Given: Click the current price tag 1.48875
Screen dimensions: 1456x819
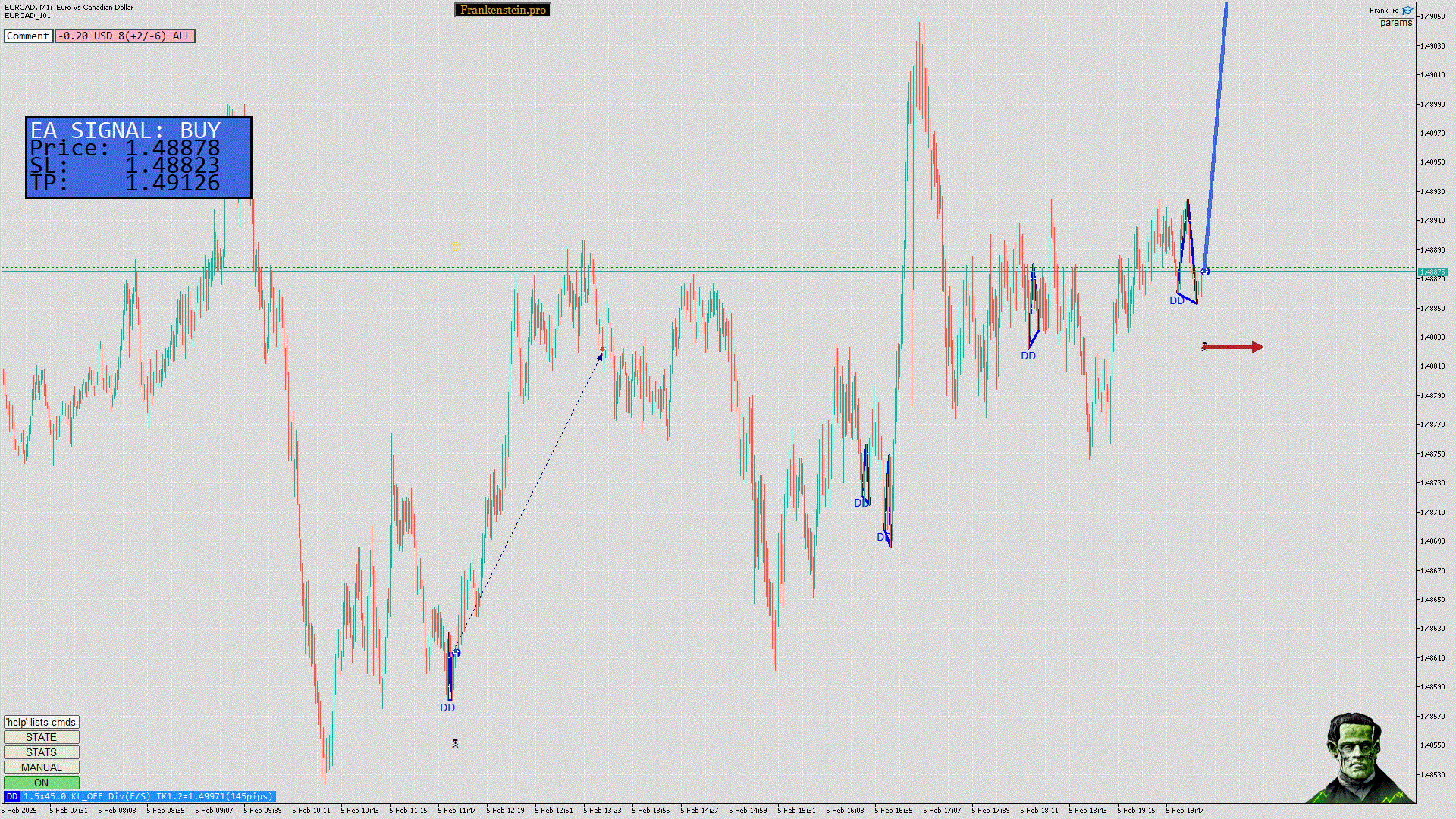Looking at the screenshot, I should point(1432,271).
